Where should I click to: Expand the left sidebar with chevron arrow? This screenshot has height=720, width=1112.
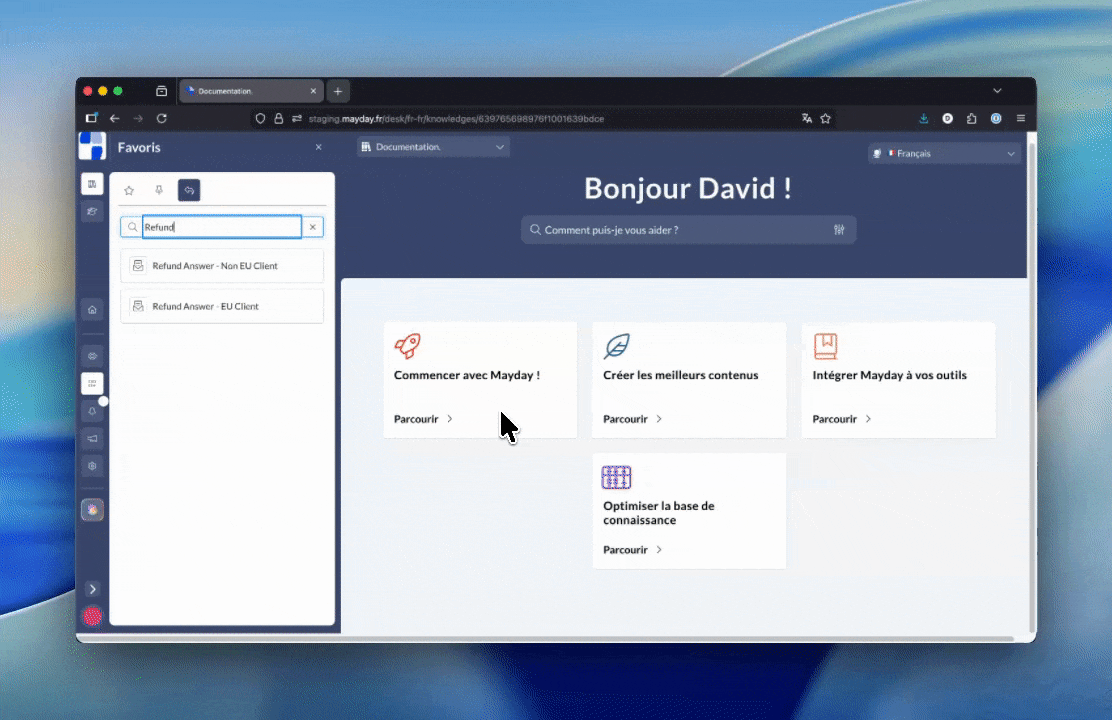pyautogui.click(x=92, y=589)
